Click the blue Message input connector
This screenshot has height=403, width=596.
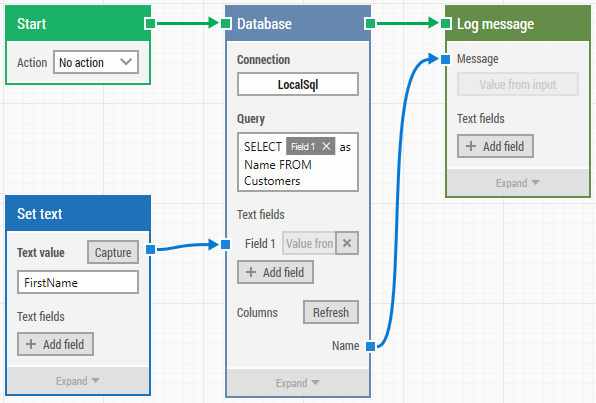coord(446,59)
